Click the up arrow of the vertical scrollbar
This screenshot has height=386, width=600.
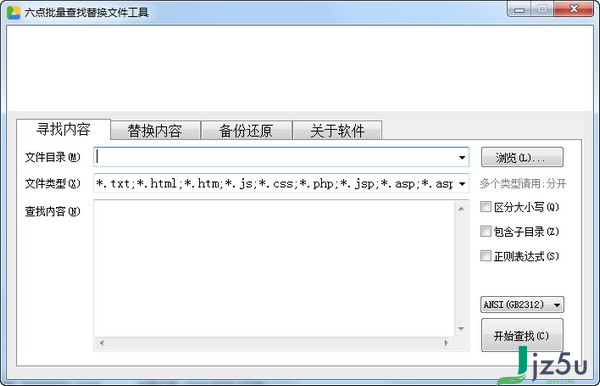click(x=461, y=208)
